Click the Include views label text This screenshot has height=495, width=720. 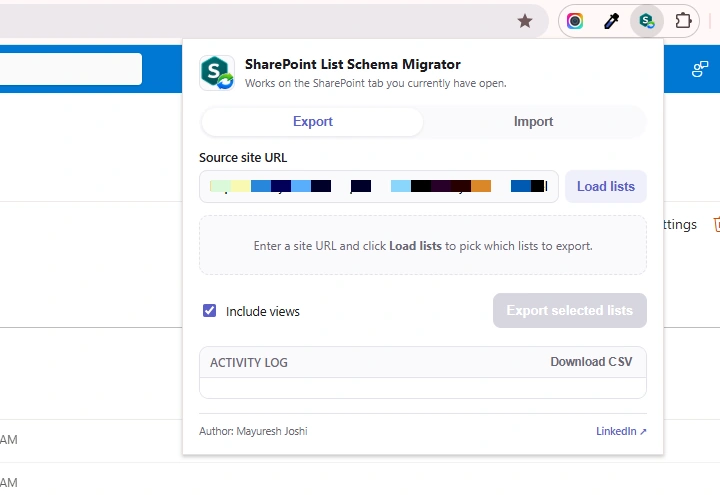[x=263, y=311]
